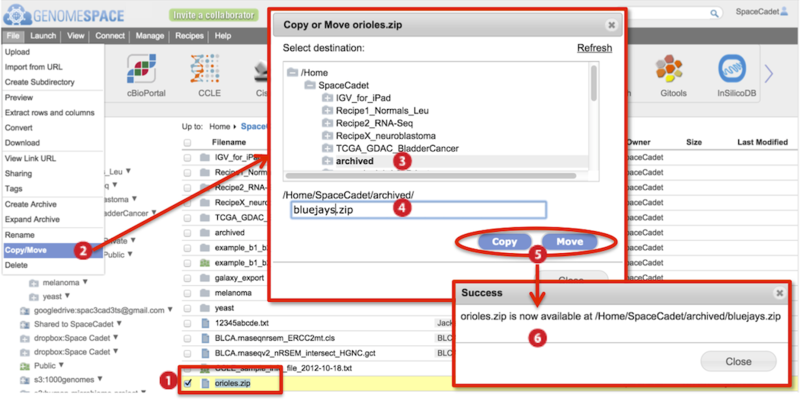
Task: Click the Invite a collaborator button
Action: coord(213,15)
